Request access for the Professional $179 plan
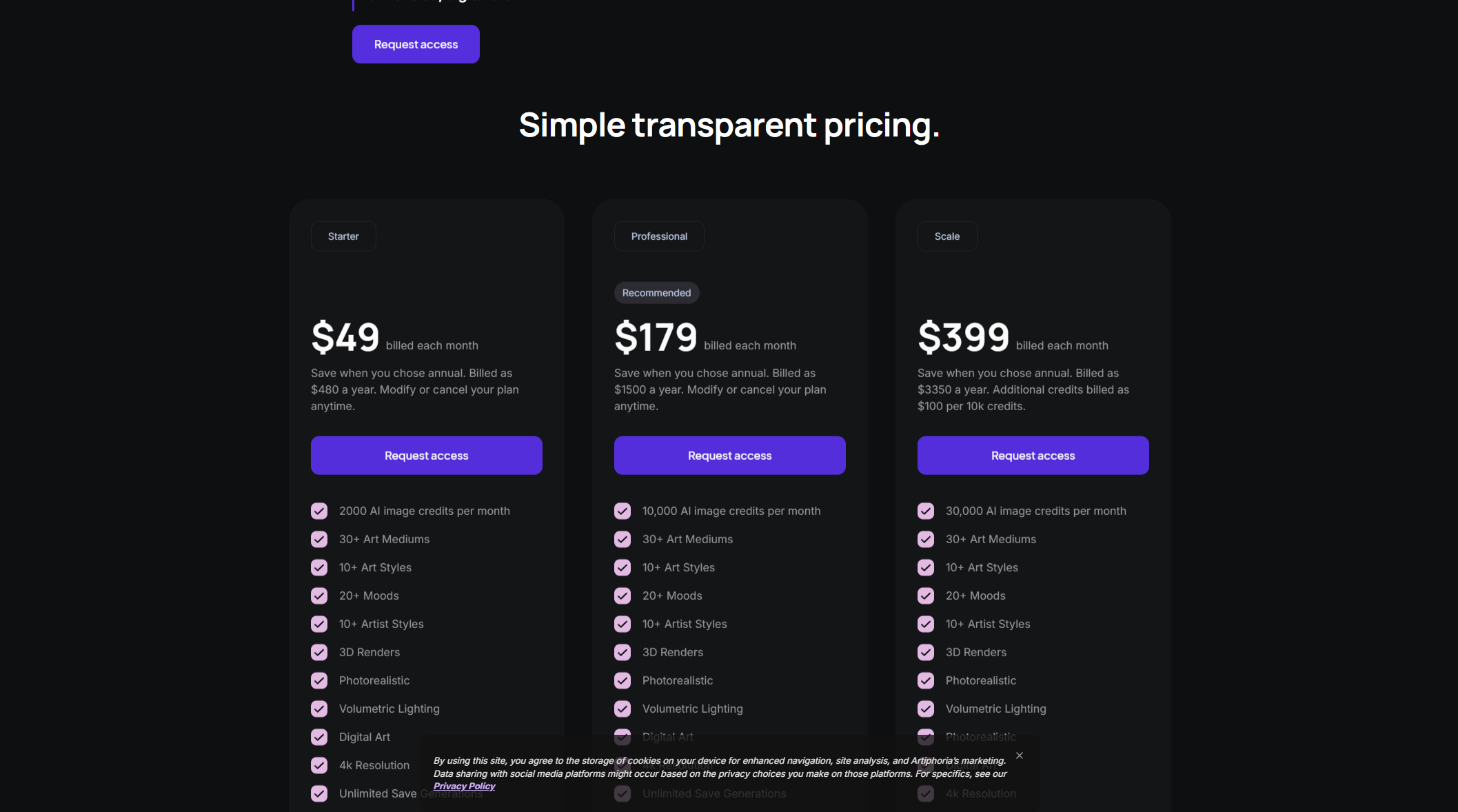 (729, 456)
